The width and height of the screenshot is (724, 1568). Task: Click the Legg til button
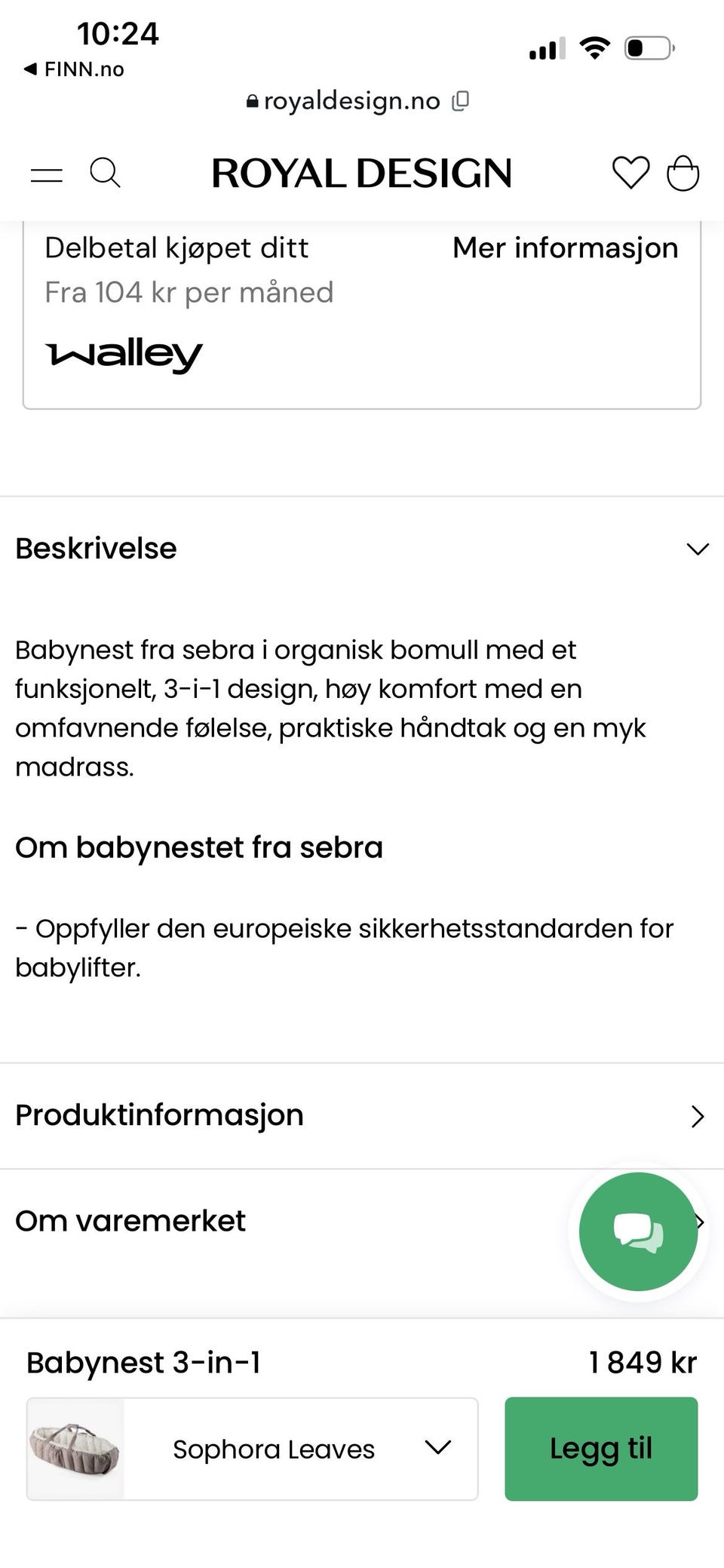pos(601,1449)
